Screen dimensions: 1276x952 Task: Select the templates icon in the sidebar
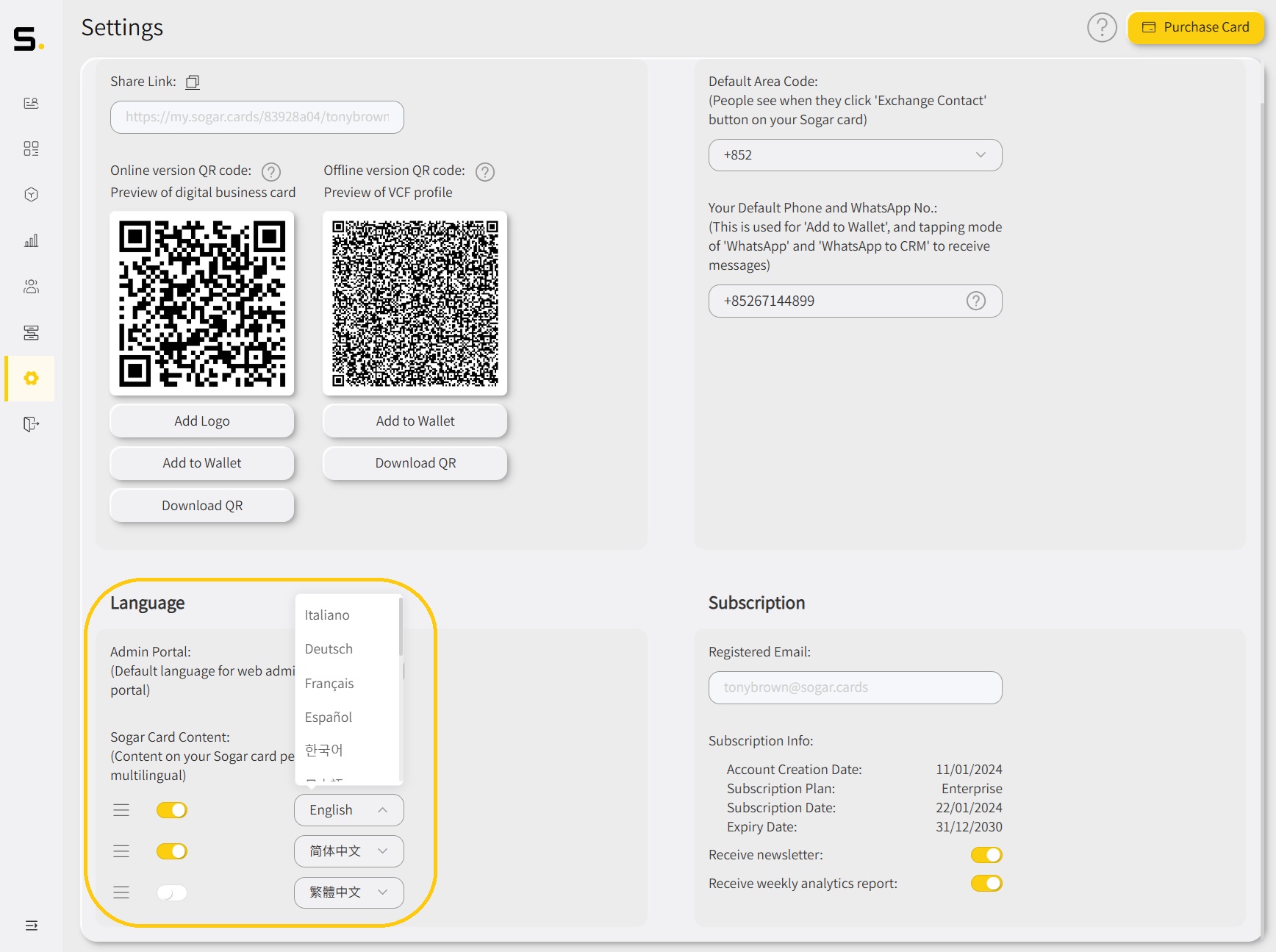pyautogui.click(x=31, y=333)
